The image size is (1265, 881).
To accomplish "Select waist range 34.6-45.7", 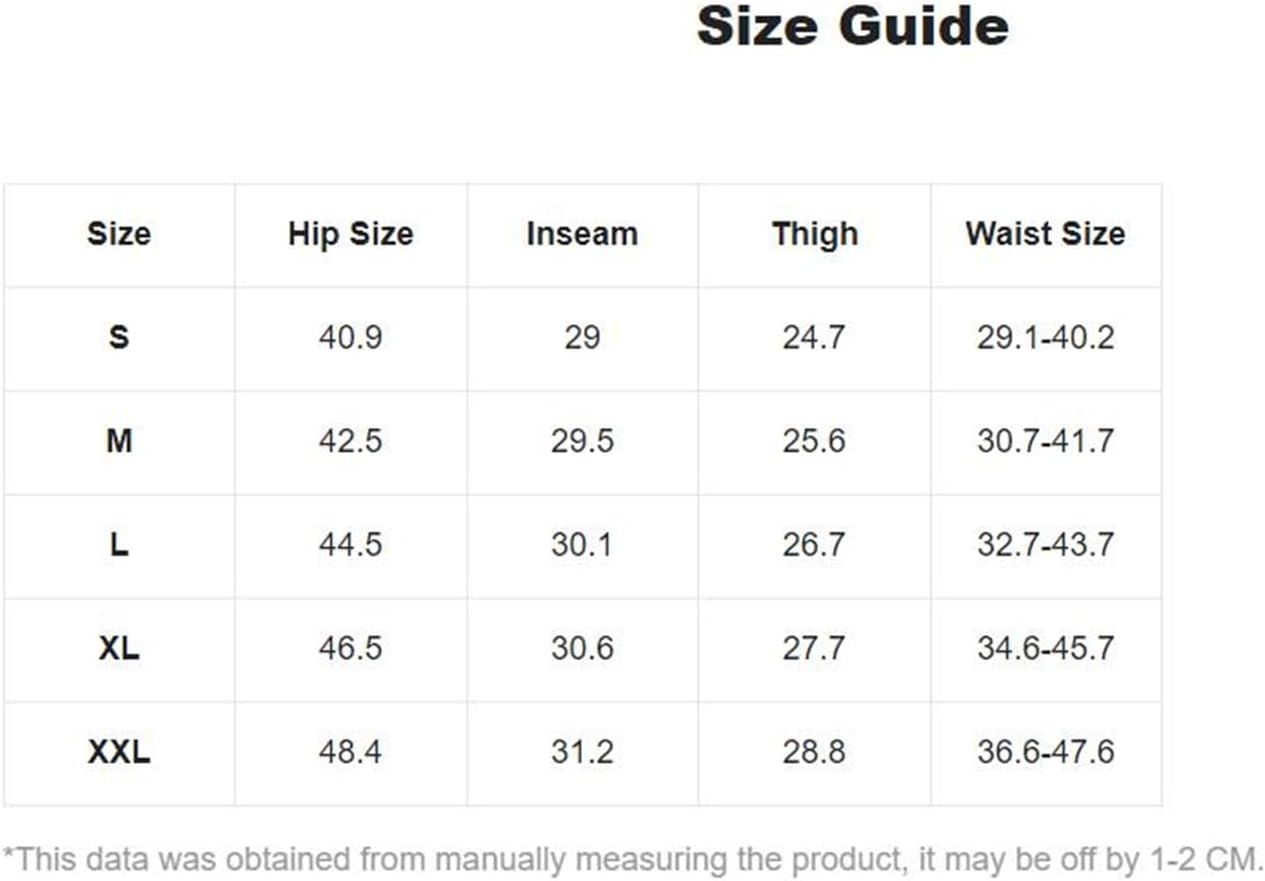I will click(1045, 648).
